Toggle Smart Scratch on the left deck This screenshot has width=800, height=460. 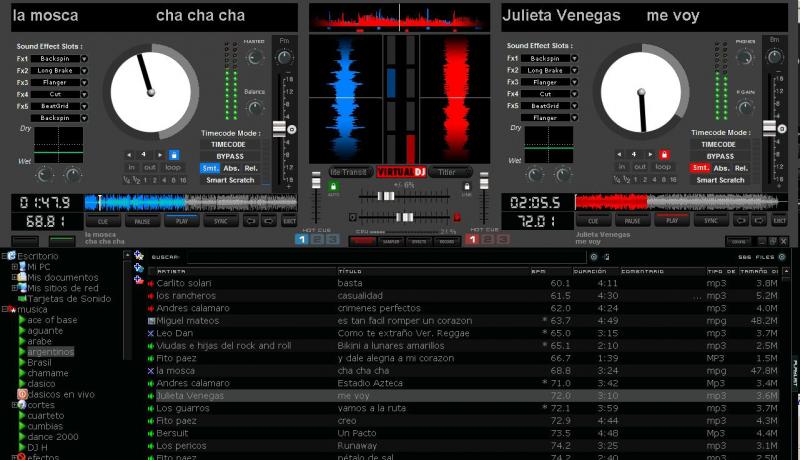coord(230,180)
